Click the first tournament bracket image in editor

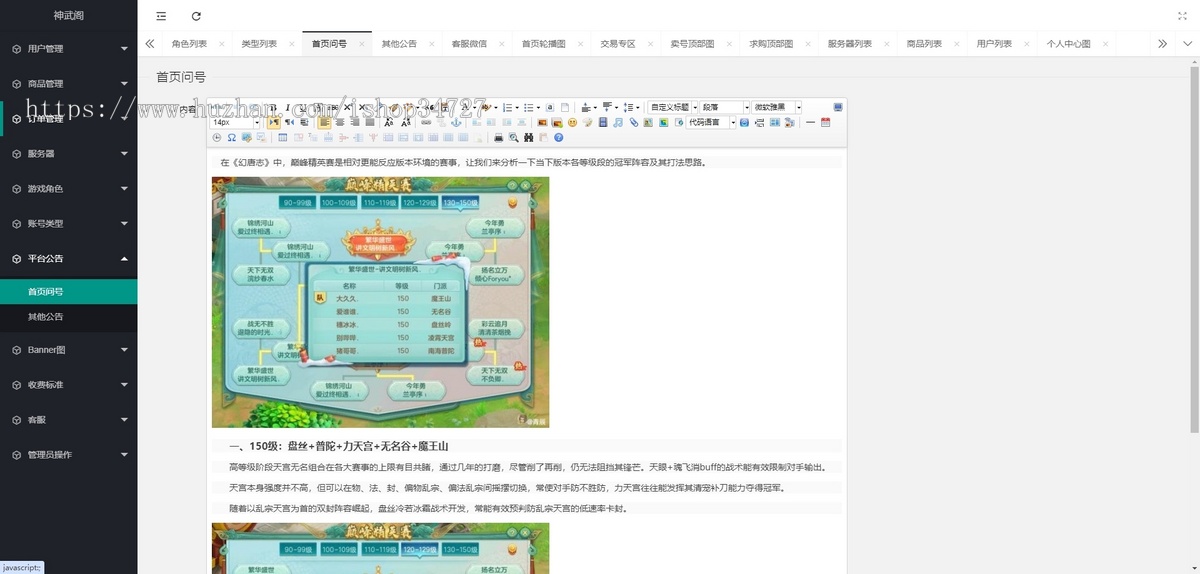tap(380, 302)
